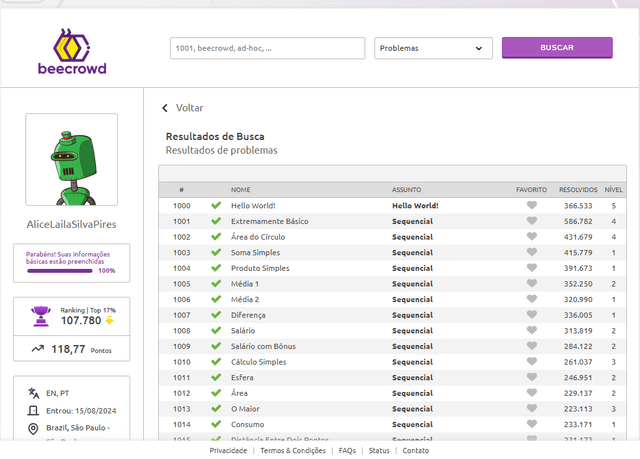Click the language translate icon

pos(33,393)
